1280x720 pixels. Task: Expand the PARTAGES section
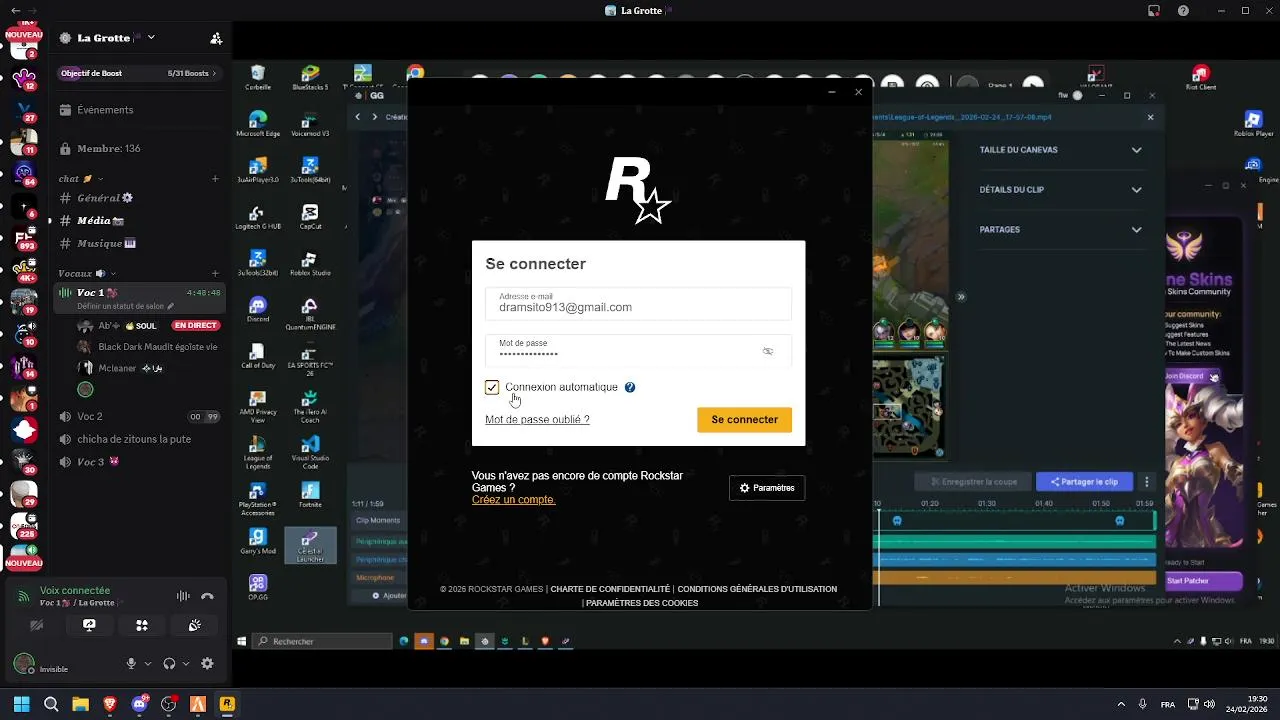[1060, 230]
